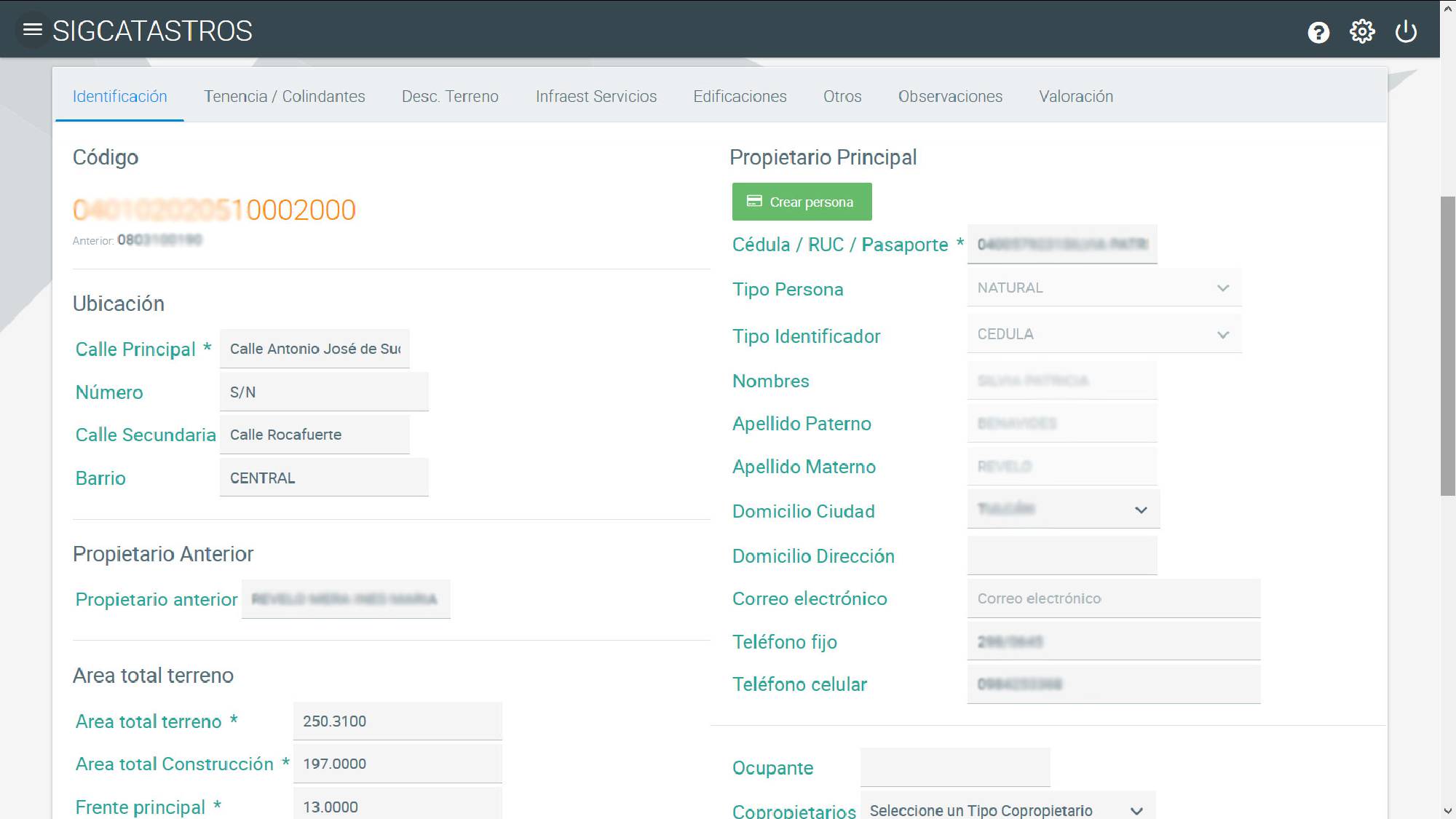Click the empty Domicilio Dirección field

(x=1062, y=555)
